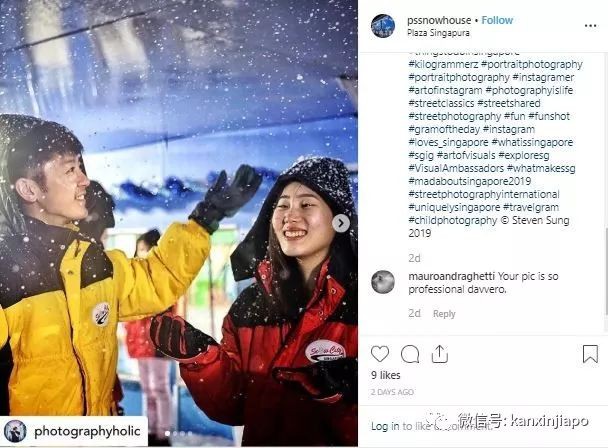The height and width of the screenshot is (448, 608).
Task: Open the pssnowhouse username link
Action: [x=439, y=20]
